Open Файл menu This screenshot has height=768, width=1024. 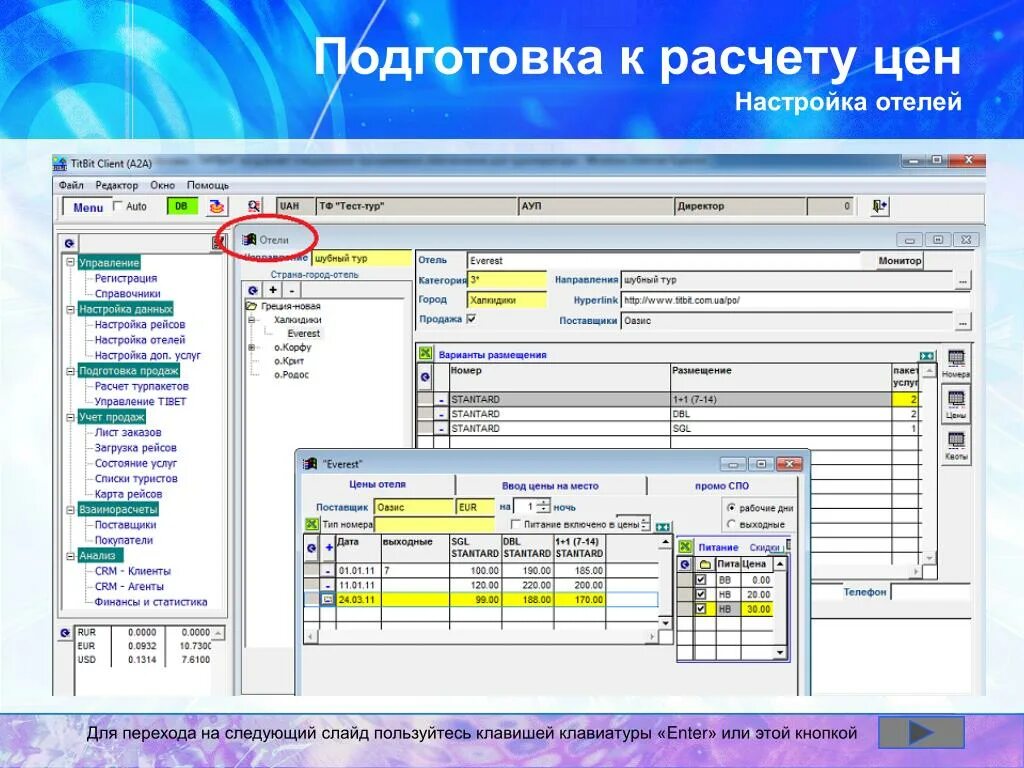71,185
